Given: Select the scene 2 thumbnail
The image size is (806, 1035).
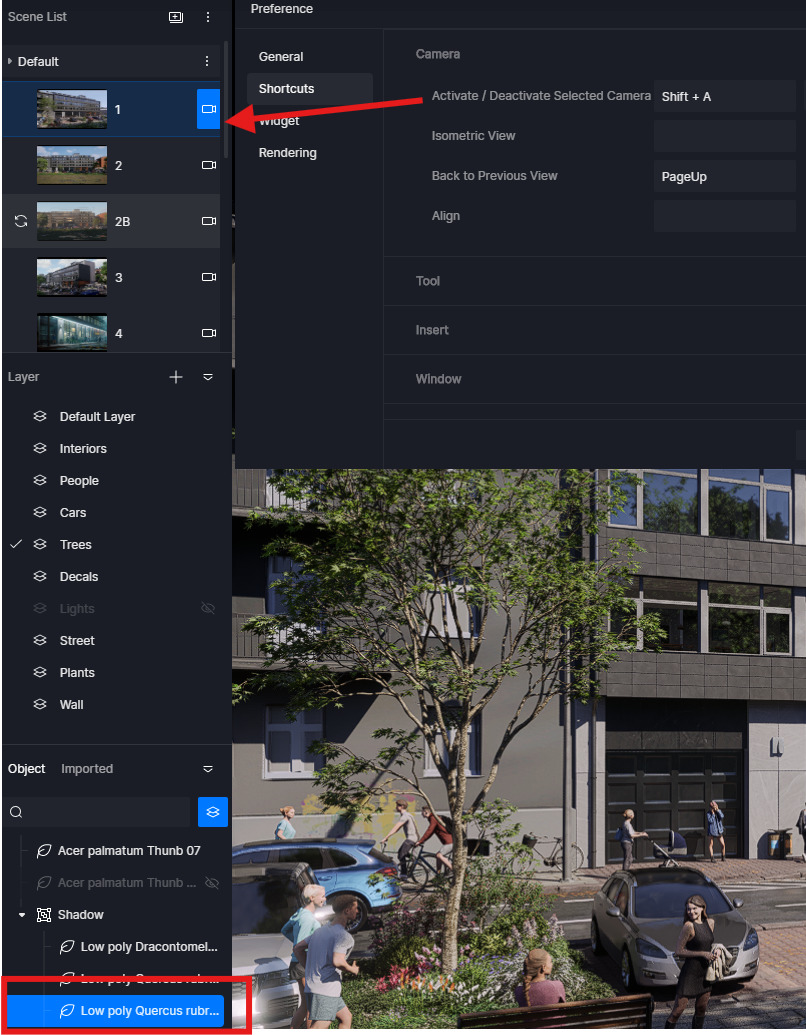Looking at the screenshot, I should [x=72, y=165].
